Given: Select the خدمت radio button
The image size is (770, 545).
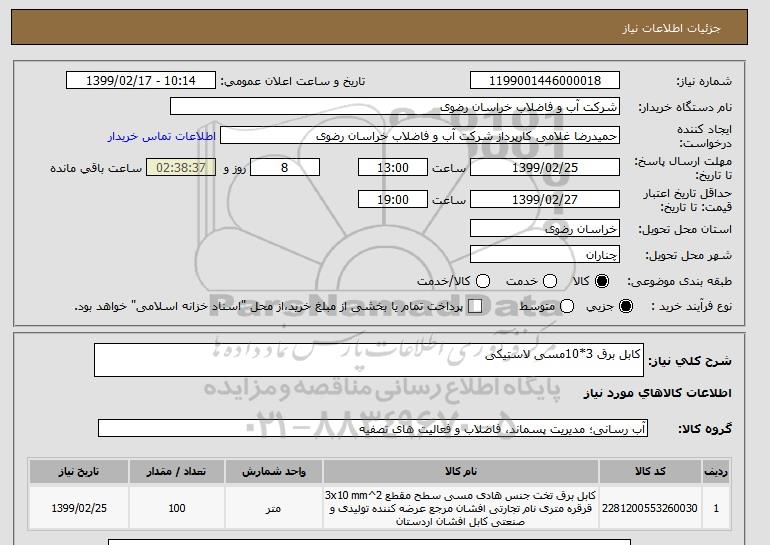Looking at the screenshot, I should [x=550, y=281].
